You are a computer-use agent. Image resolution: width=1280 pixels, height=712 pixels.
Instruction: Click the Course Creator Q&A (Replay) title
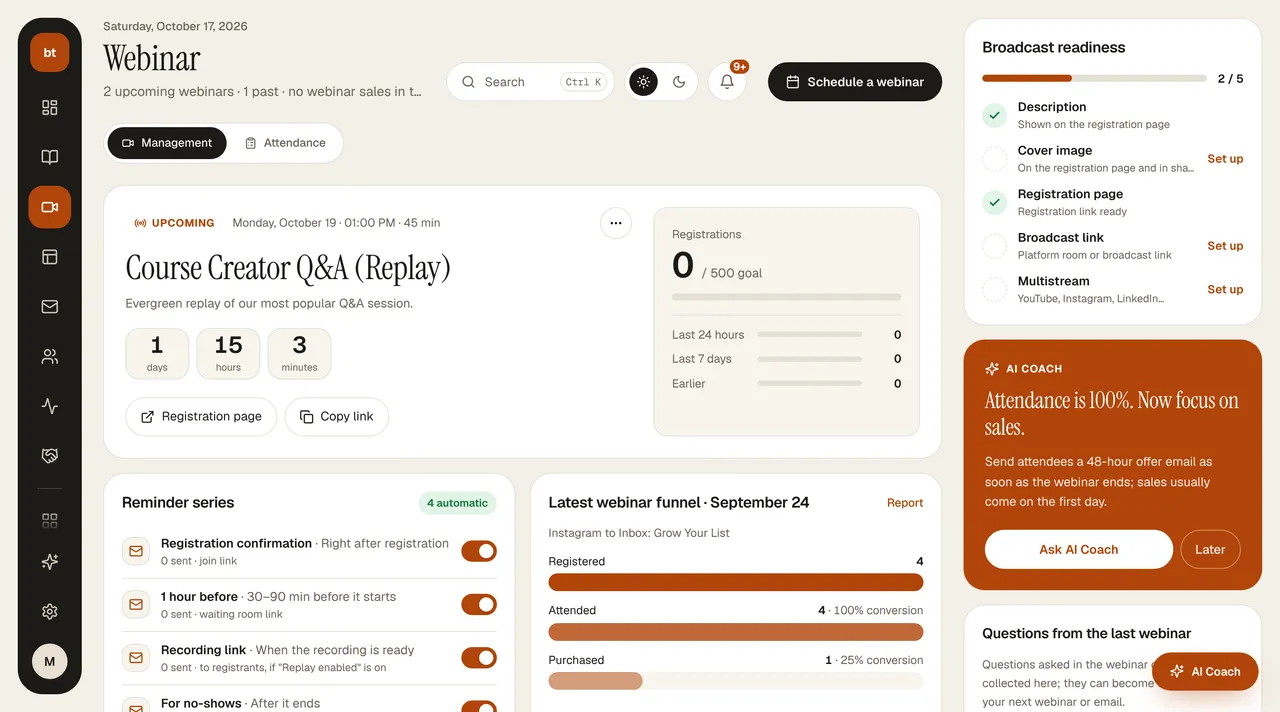coord(288,268)
